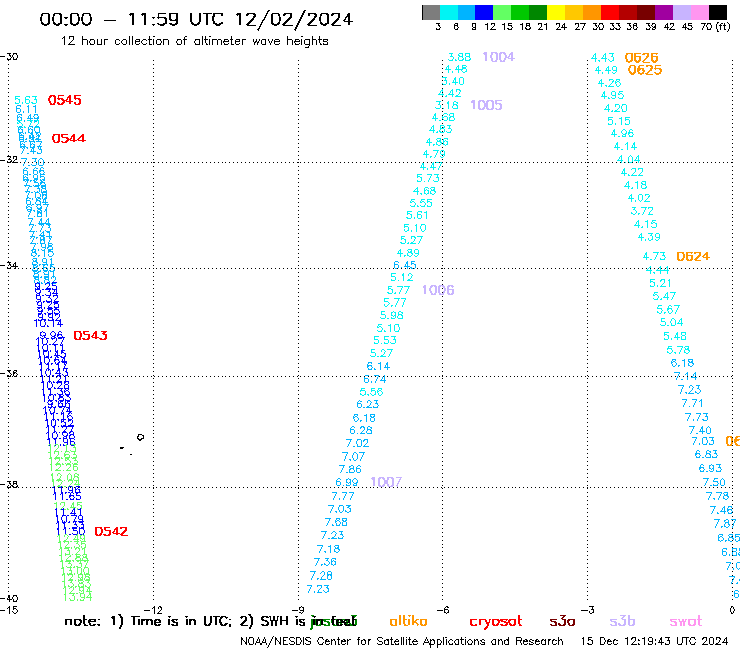Viewport: 740px width, 650px height.
Task: Click the wave height value 3.18
Action: coord(446,105)
